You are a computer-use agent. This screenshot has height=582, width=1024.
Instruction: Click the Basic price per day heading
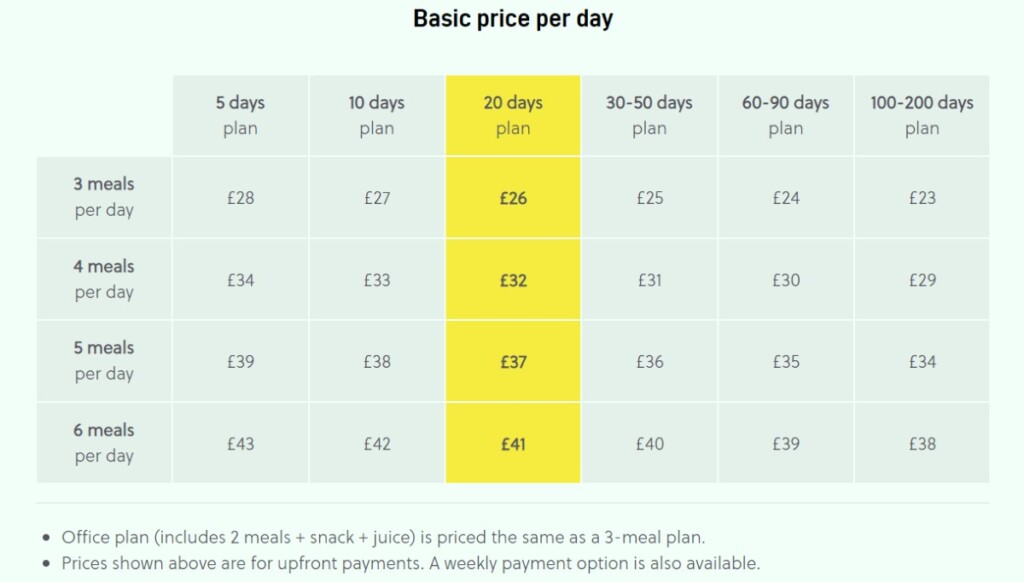click(512, 19)
